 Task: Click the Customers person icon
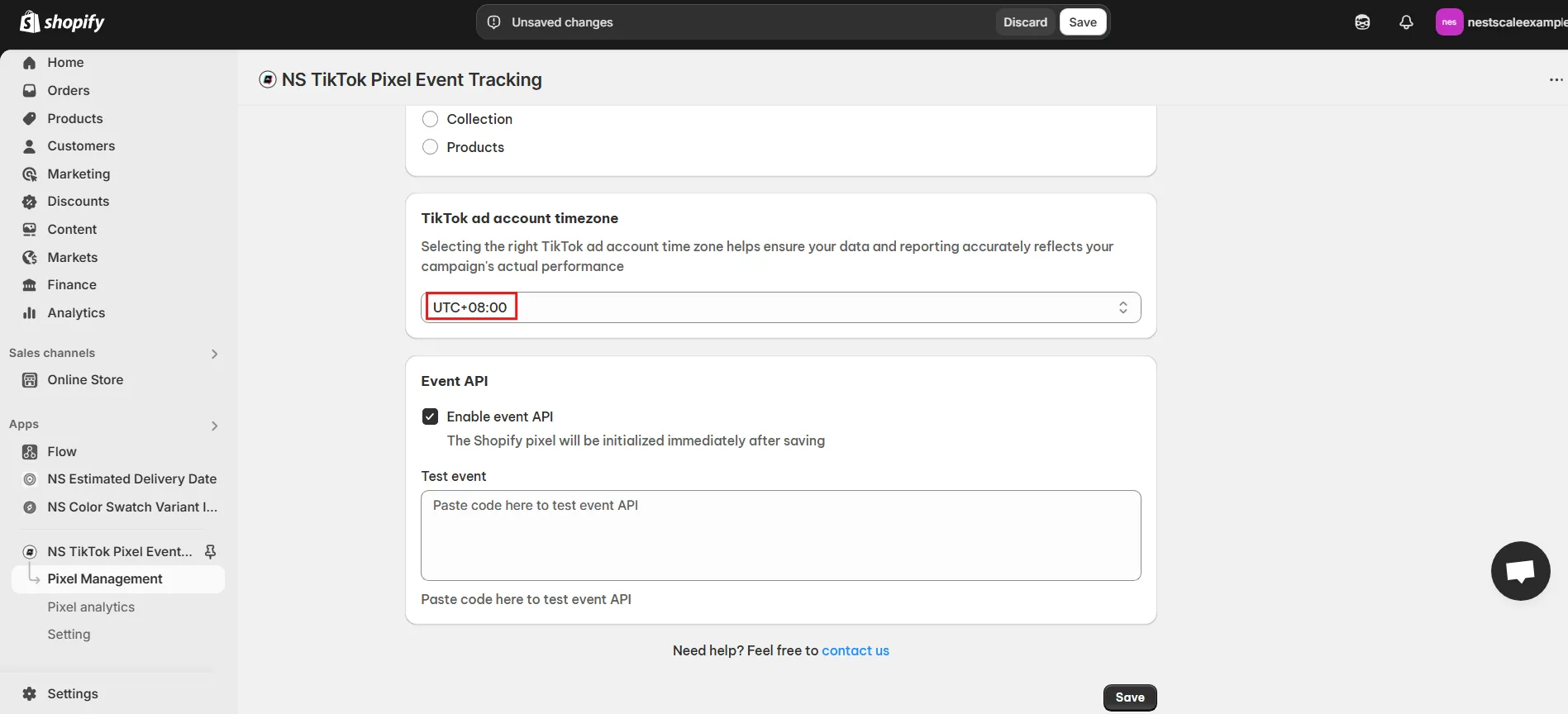(30, 146)
